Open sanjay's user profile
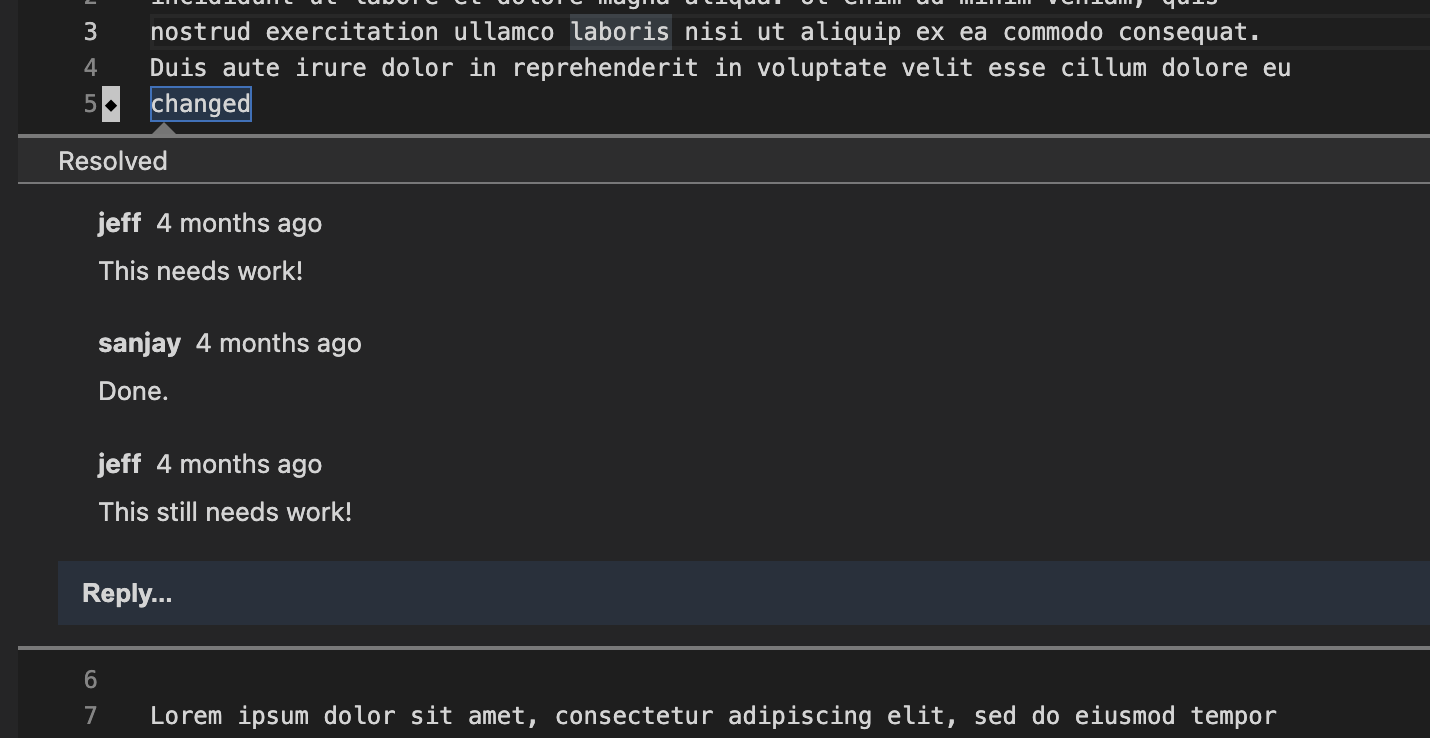 pyautogui.click(x=139, y=342)
